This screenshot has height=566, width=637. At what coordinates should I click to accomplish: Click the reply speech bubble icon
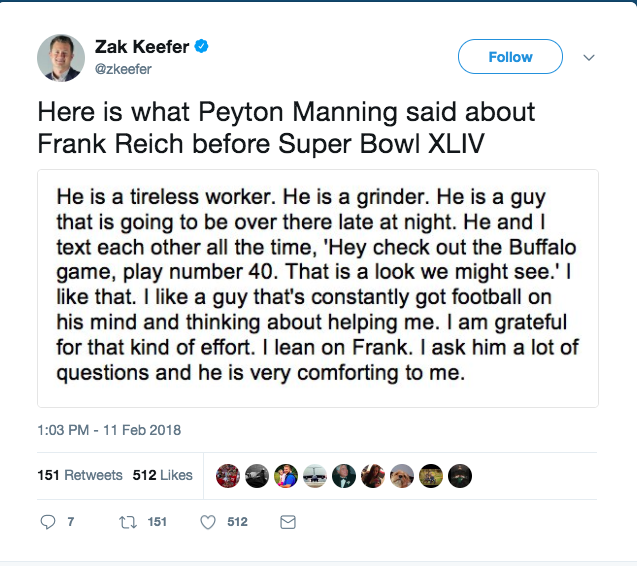pos(48,522)
